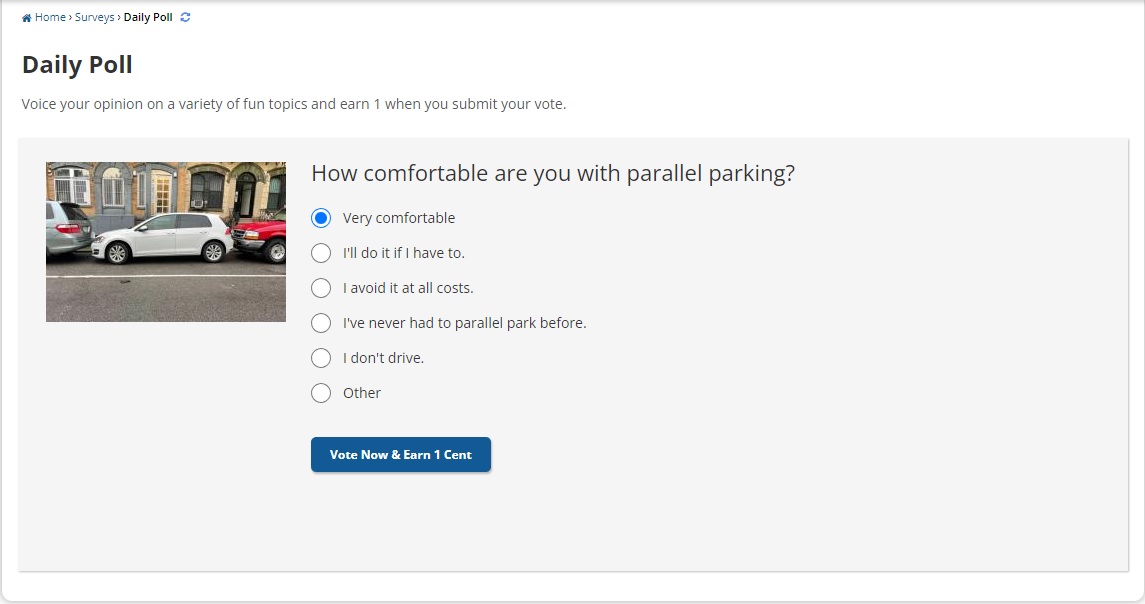This screenshot has height=604, width=1145.
Task: Click the 'Voice your opinion' description text
Action: [294, 104]
